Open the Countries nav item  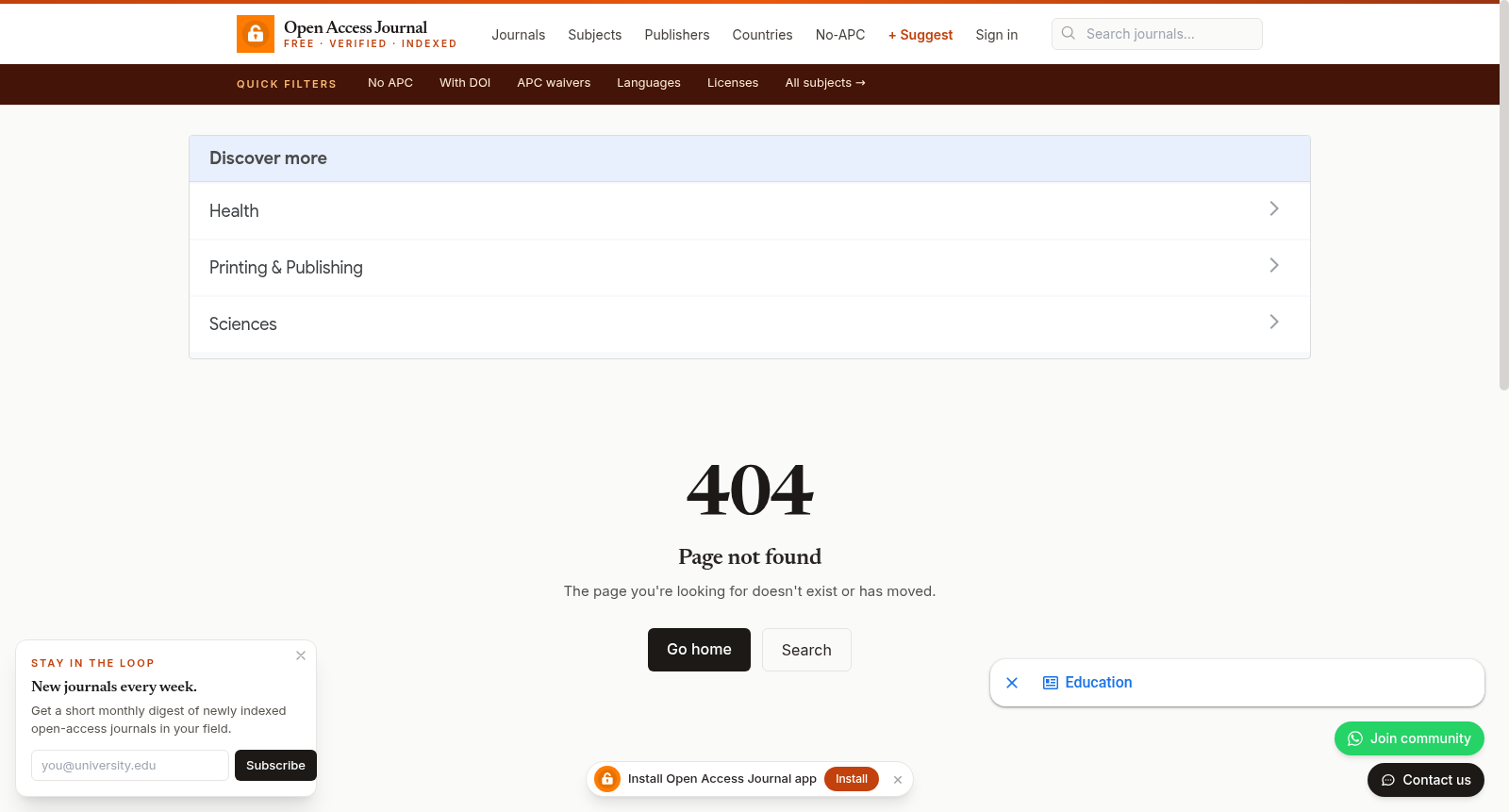click(x=762, y=35)
